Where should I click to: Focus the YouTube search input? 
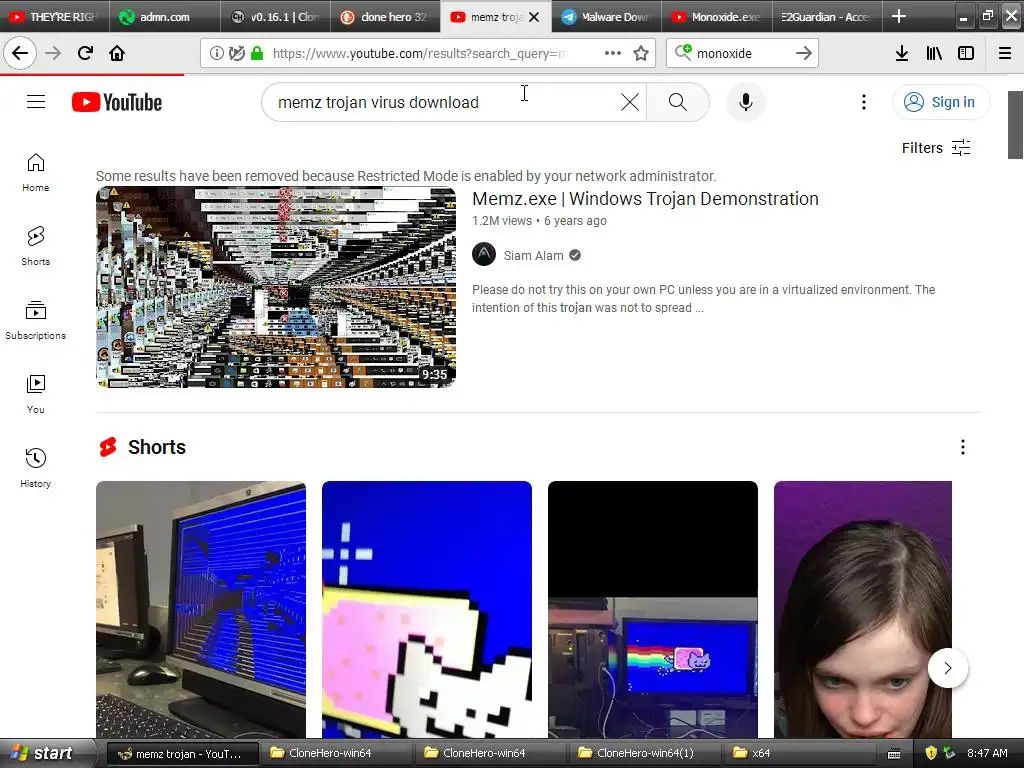pyautogui.click(x=444, y=102)
